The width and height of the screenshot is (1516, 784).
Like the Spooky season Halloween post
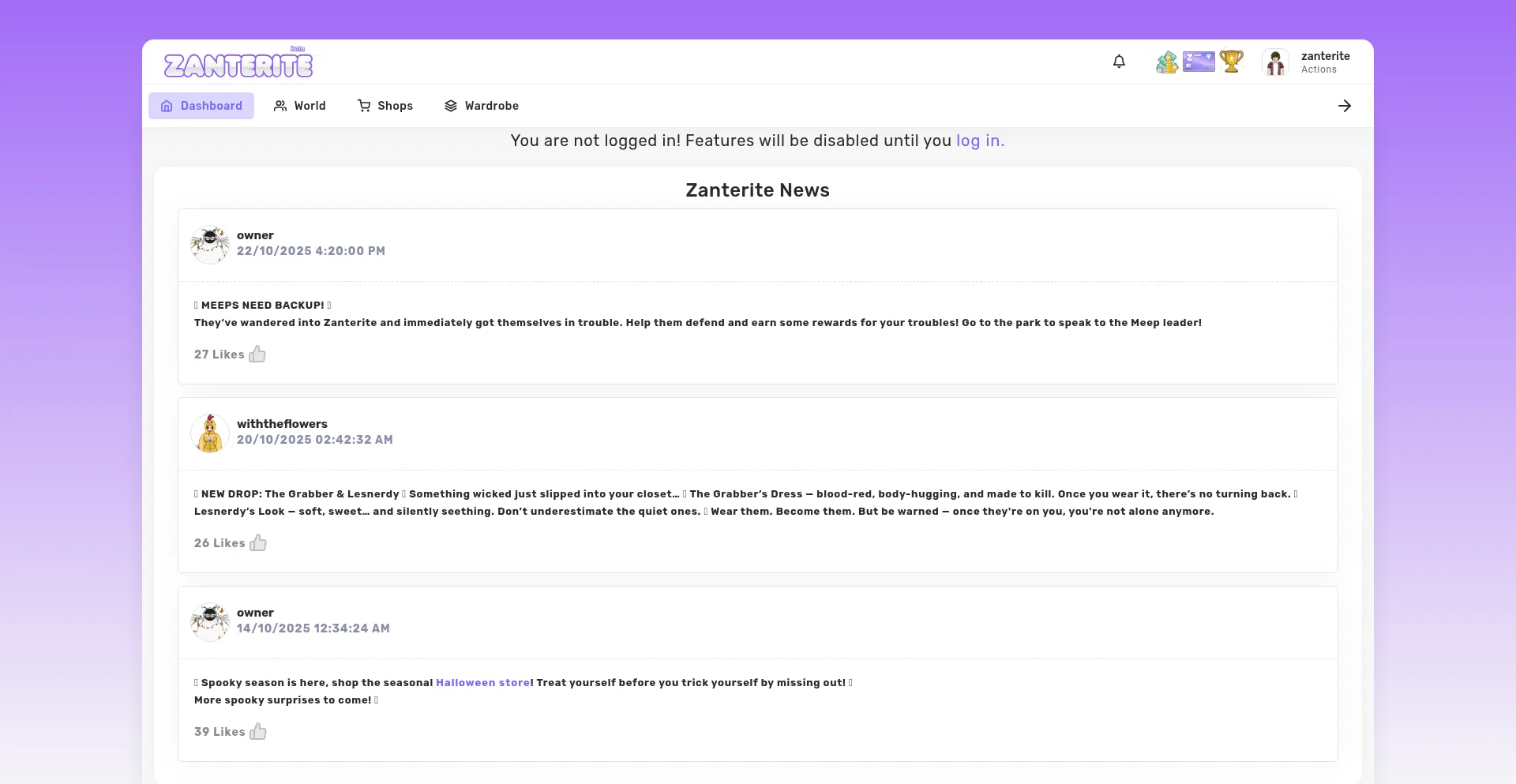tap(258, 732)
